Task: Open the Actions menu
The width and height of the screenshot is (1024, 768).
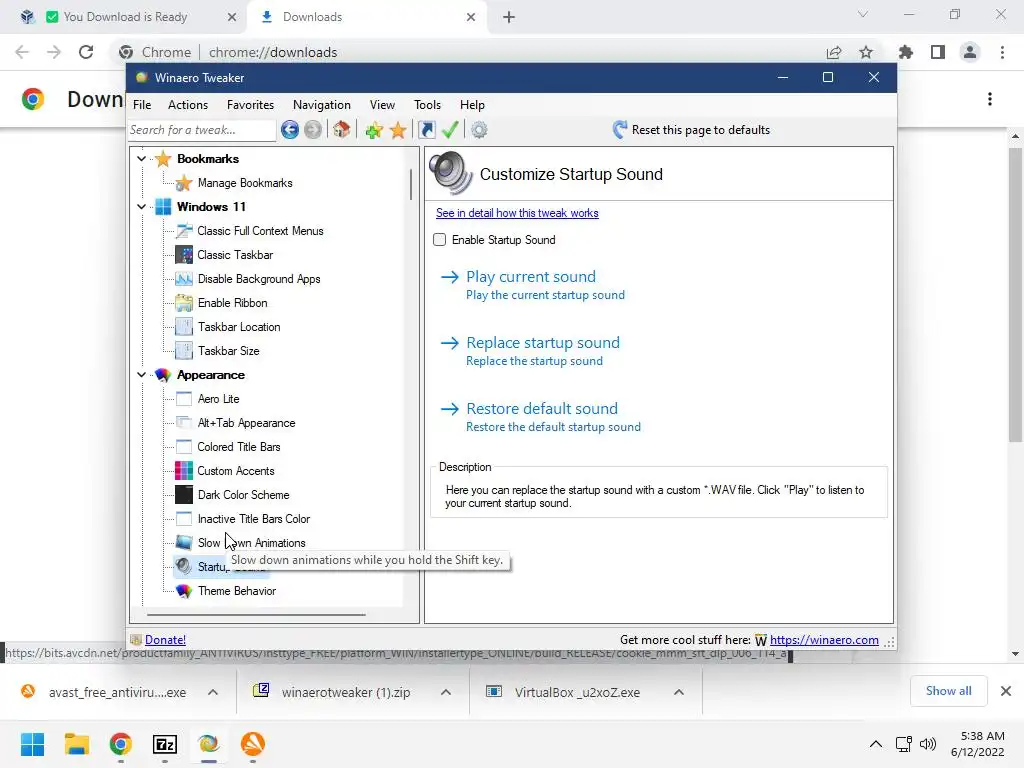Action: [x=188, y=104]
